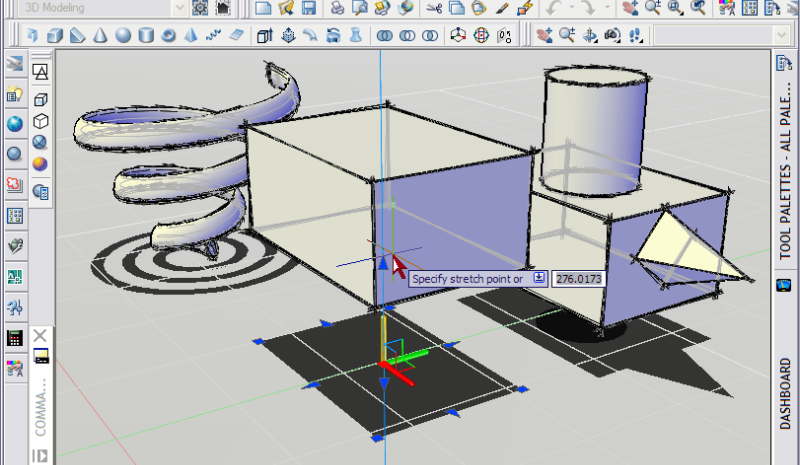Select the Torus tool

point(168,36)
